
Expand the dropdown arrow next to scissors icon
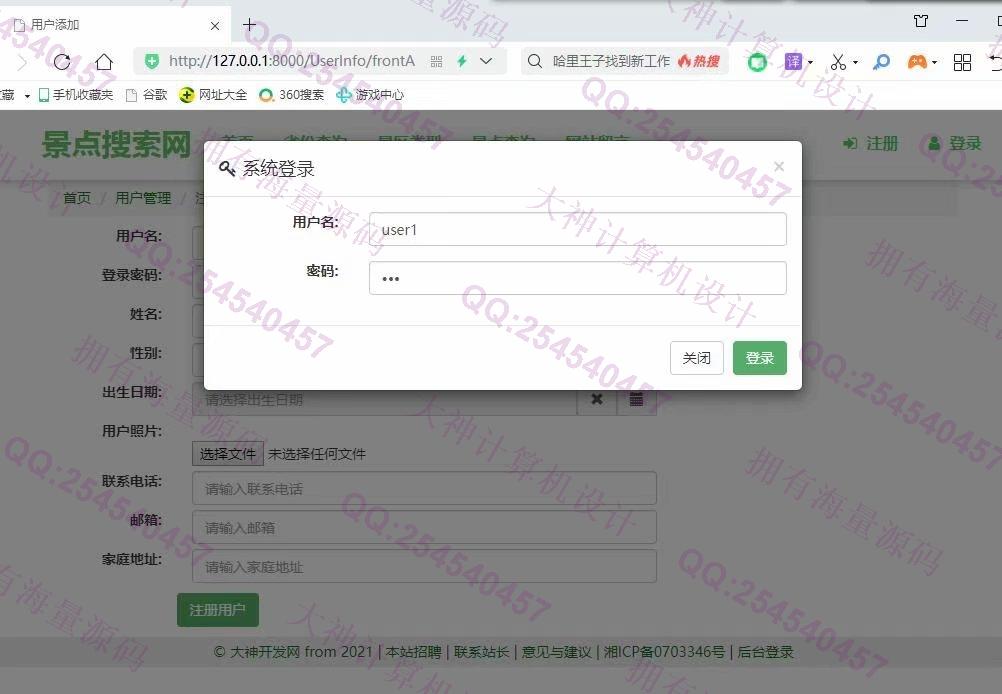click(x=856, y=63)
